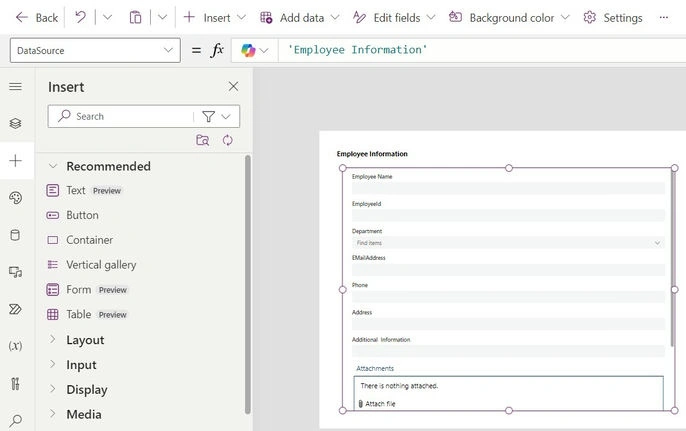Click the Attach file link
The width and height of the screenshot is (686, 431).
[x=377, y=404]
